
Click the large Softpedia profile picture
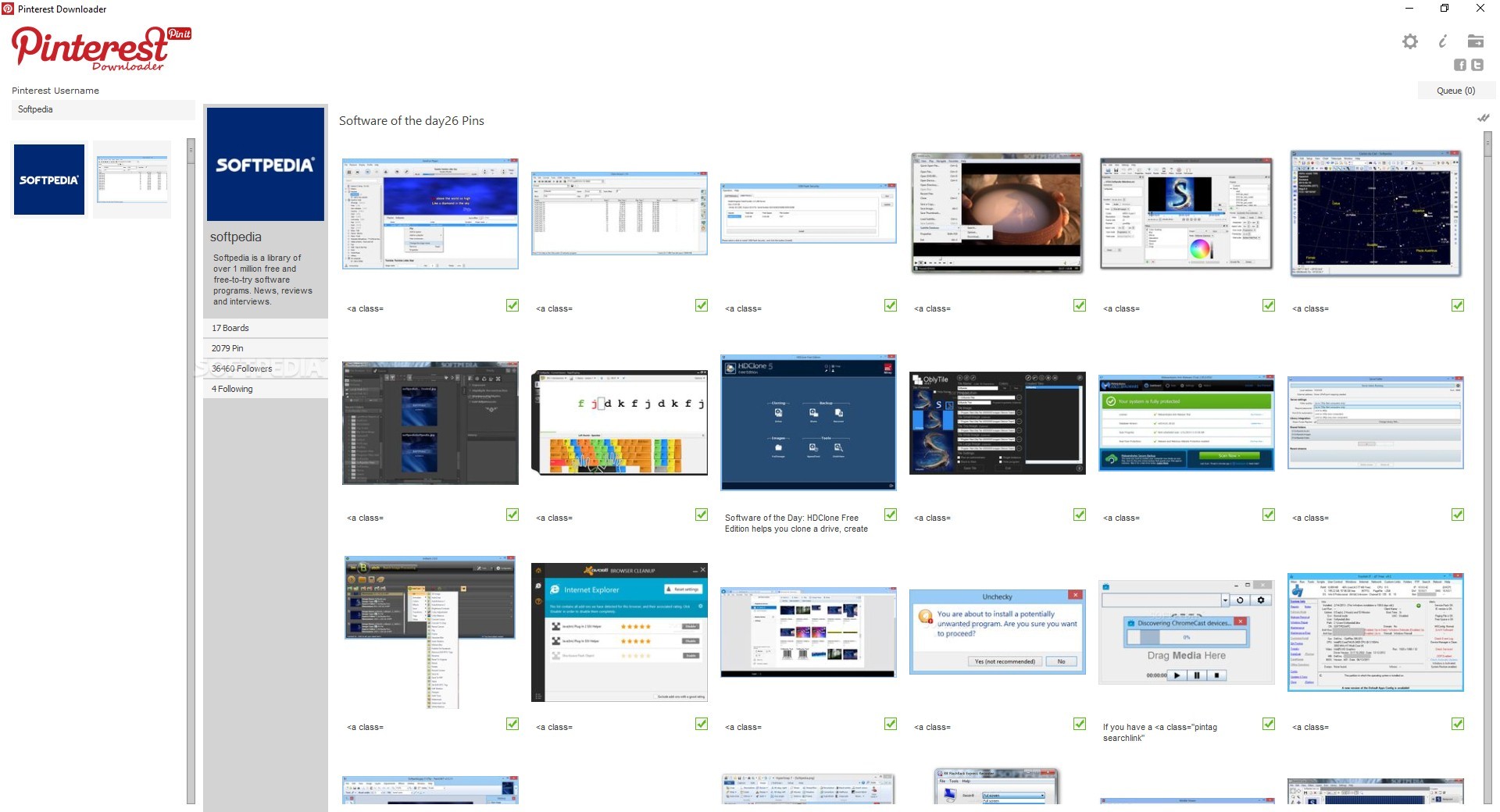click(266, 165)
